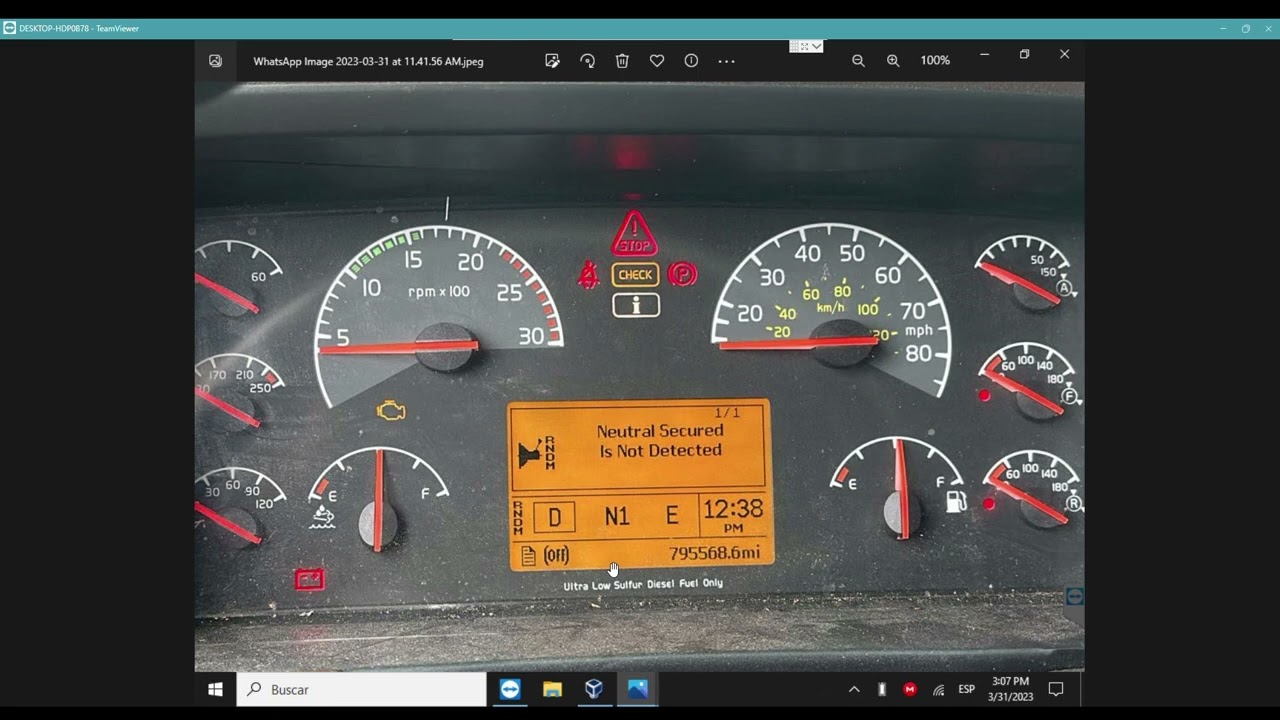Click "Neutral Secured Is Not Detected" message text
1280x720 pixels.
[660, 441]
